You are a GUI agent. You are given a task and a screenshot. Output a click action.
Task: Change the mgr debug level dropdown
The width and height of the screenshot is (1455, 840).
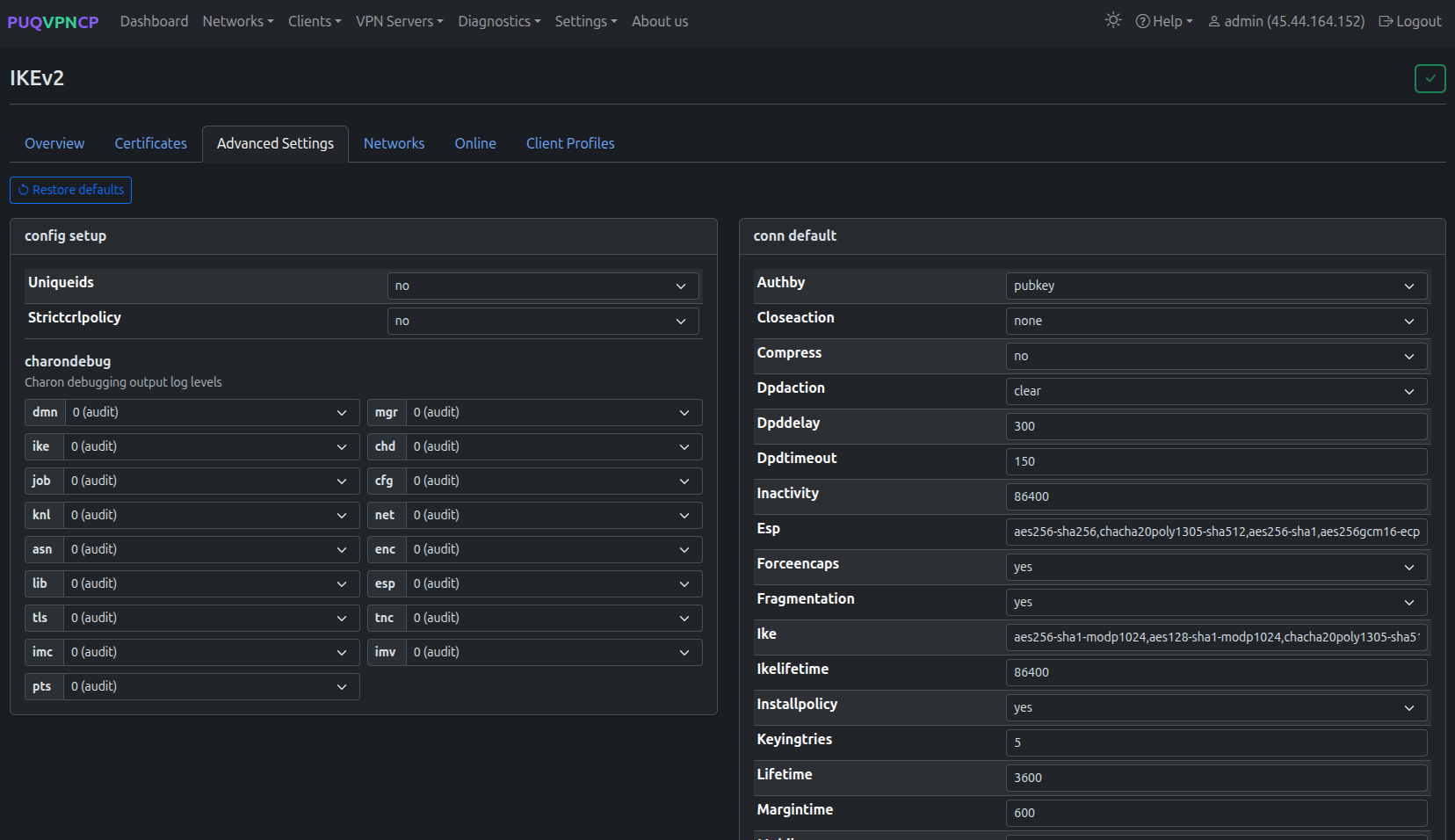tap(554, 412)
